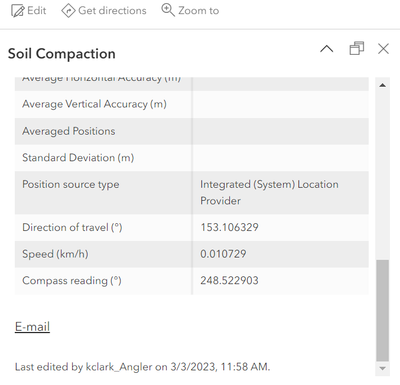Open the E-mail link

point(32,326)
